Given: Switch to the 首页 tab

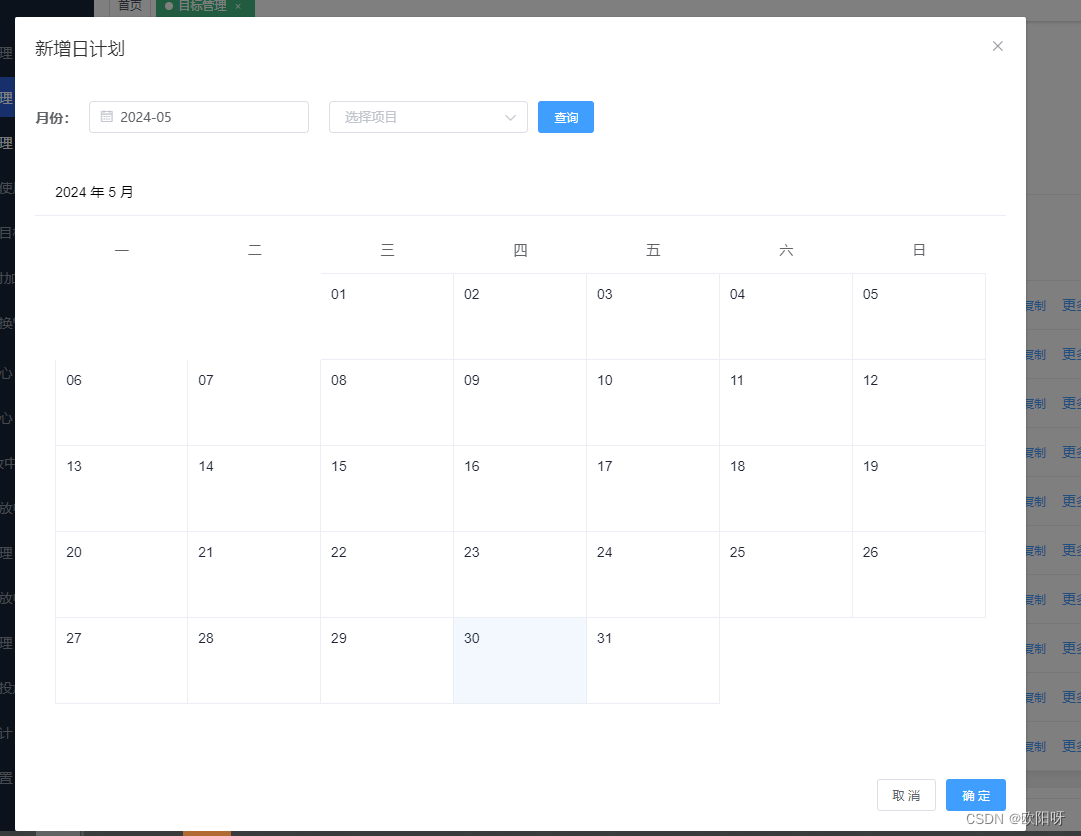Looking at the screenshot, I should pyautogui.click(x=129, y=5).
